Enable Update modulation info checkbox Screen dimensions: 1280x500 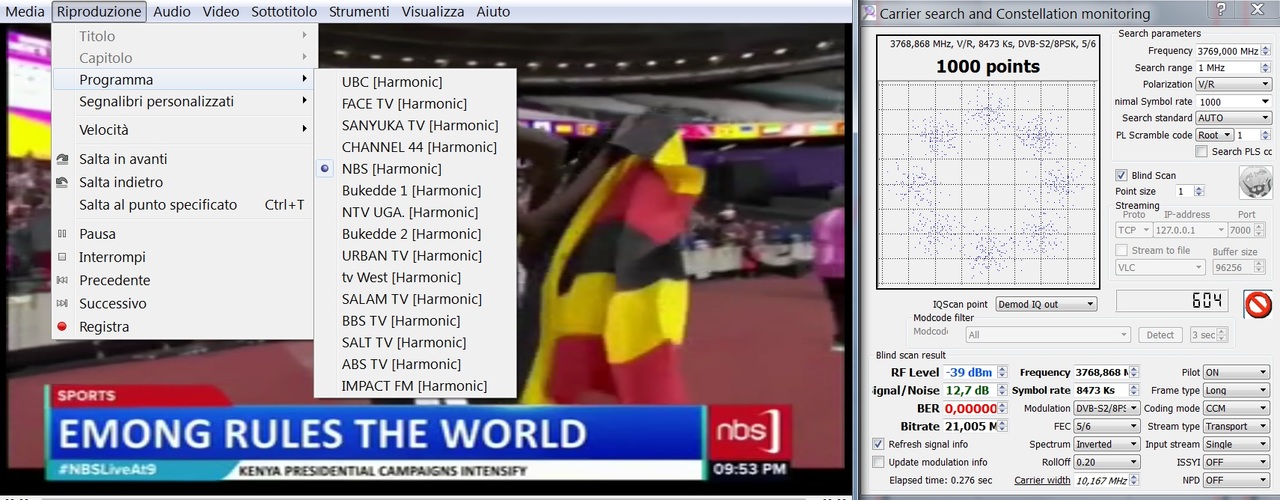878,462
